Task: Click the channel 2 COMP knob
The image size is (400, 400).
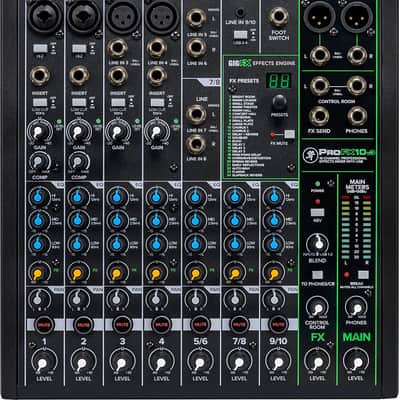Action: click(78, 162)
